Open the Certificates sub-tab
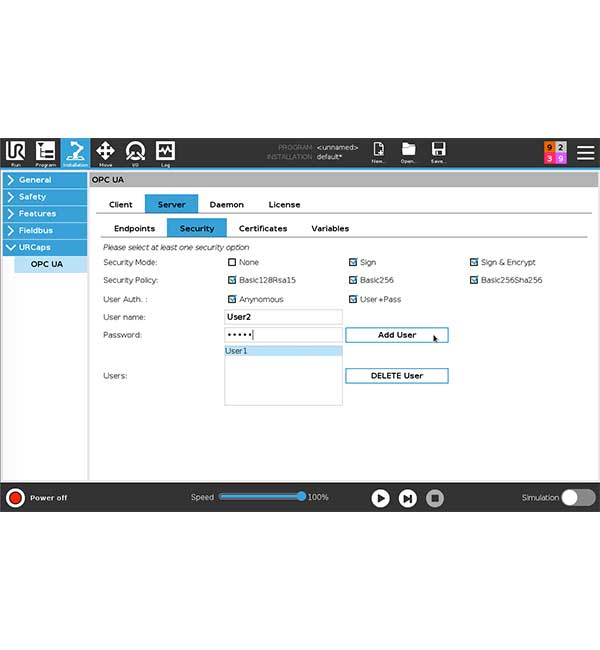The width and height of the screenshot is (600, 650). (x=263, y=228)
